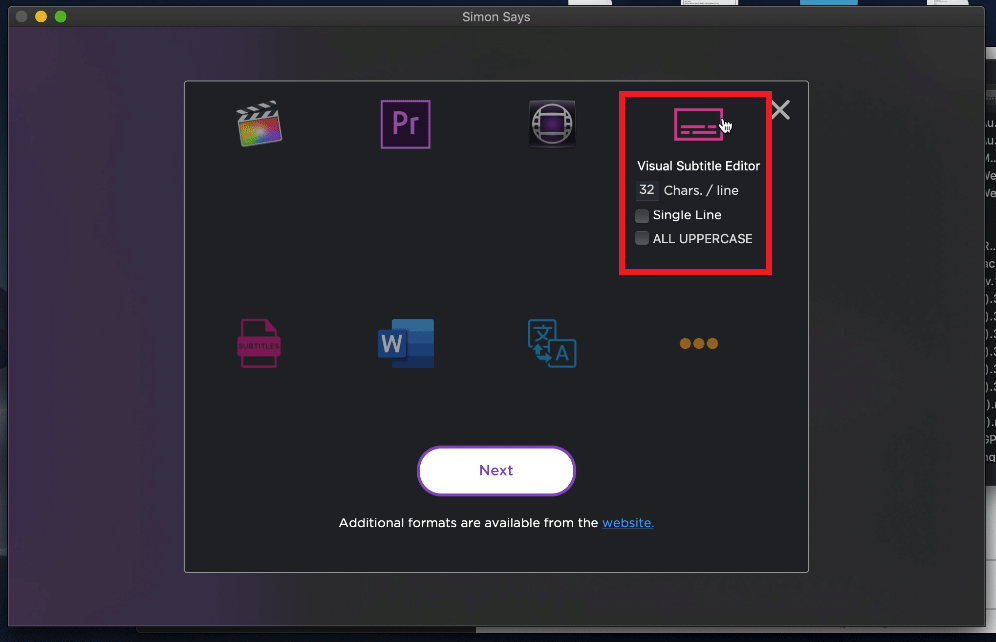996x642 pixels.
Task: Pick the Avid Media Composer export icon
Action: [552, 124]
